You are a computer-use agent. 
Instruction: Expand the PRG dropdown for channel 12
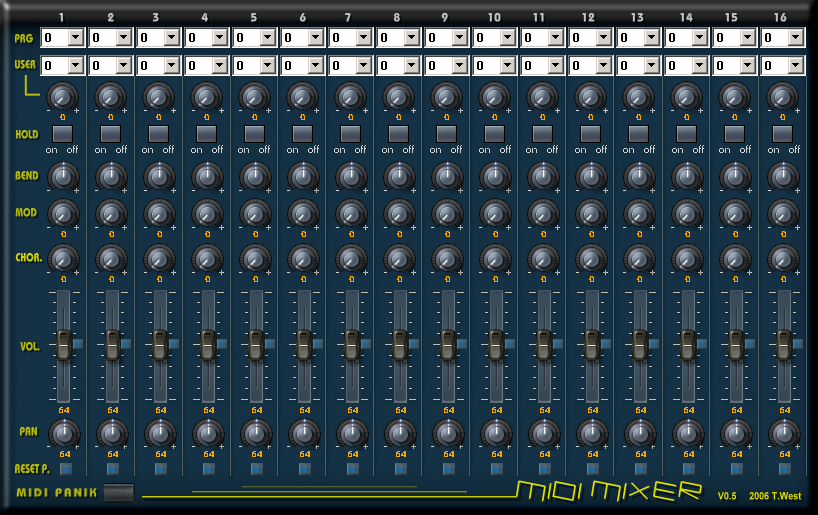pos(604,37)
